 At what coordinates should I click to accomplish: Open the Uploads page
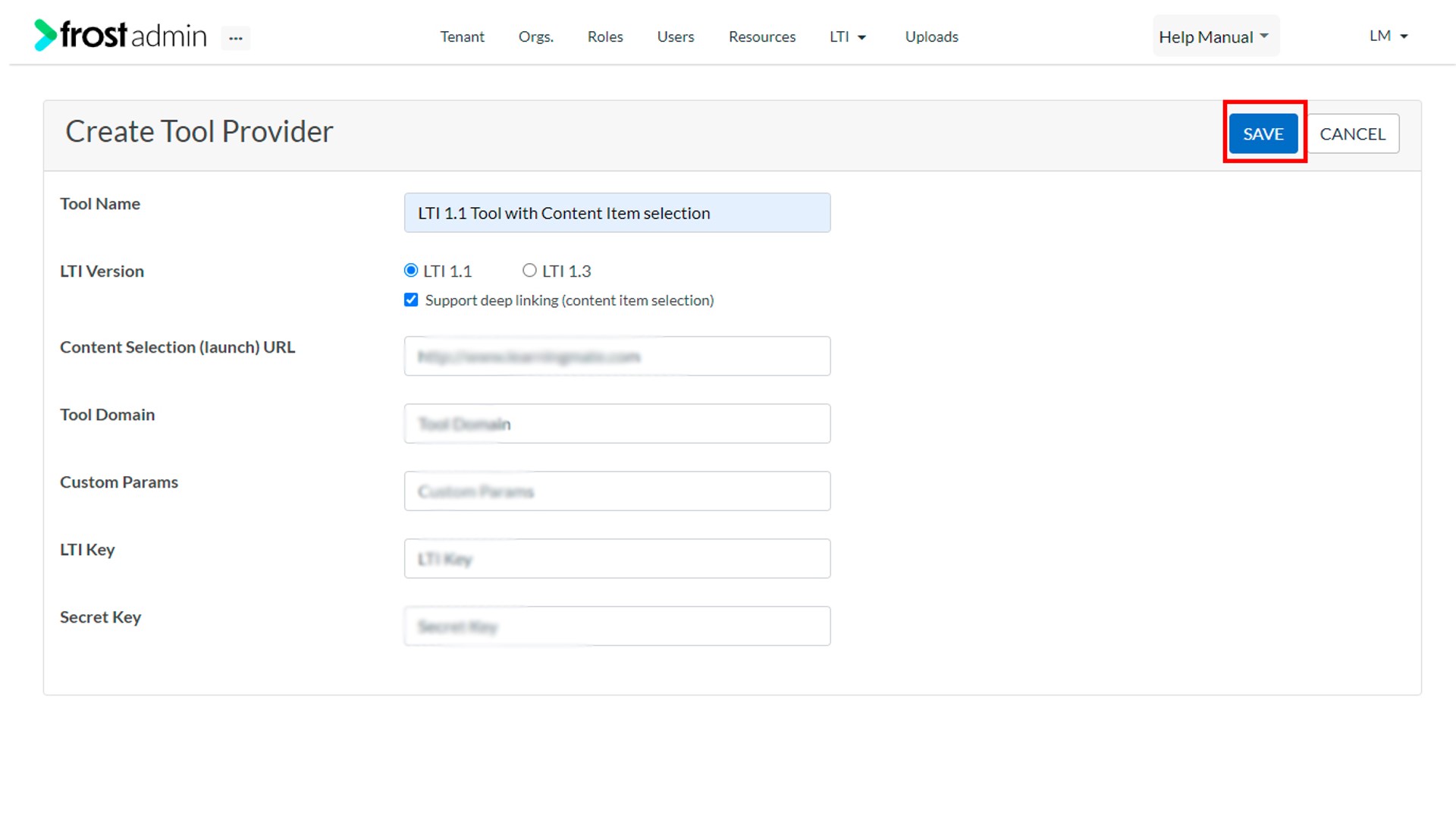(931, 36)
